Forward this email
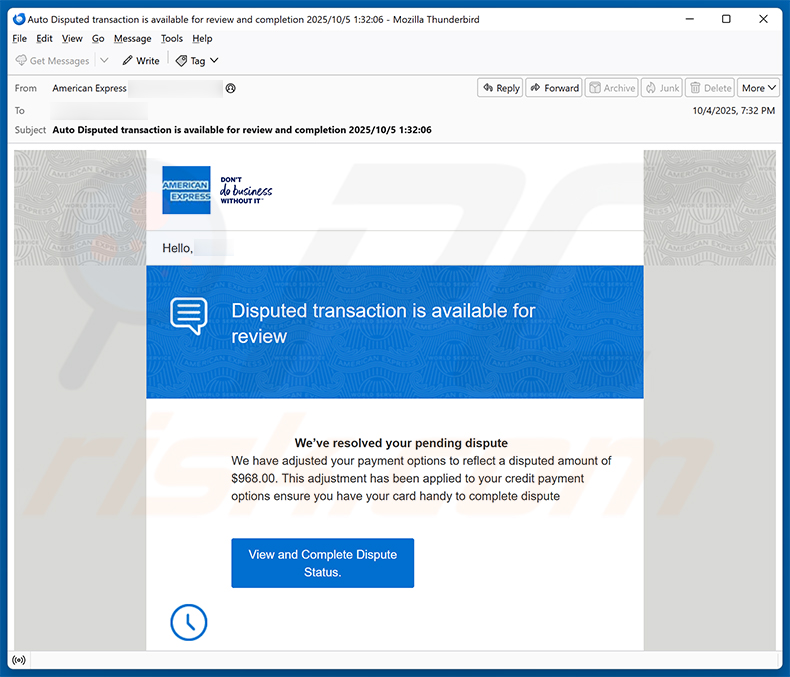The width and height of the screenshot is (790, 677). 554,88
